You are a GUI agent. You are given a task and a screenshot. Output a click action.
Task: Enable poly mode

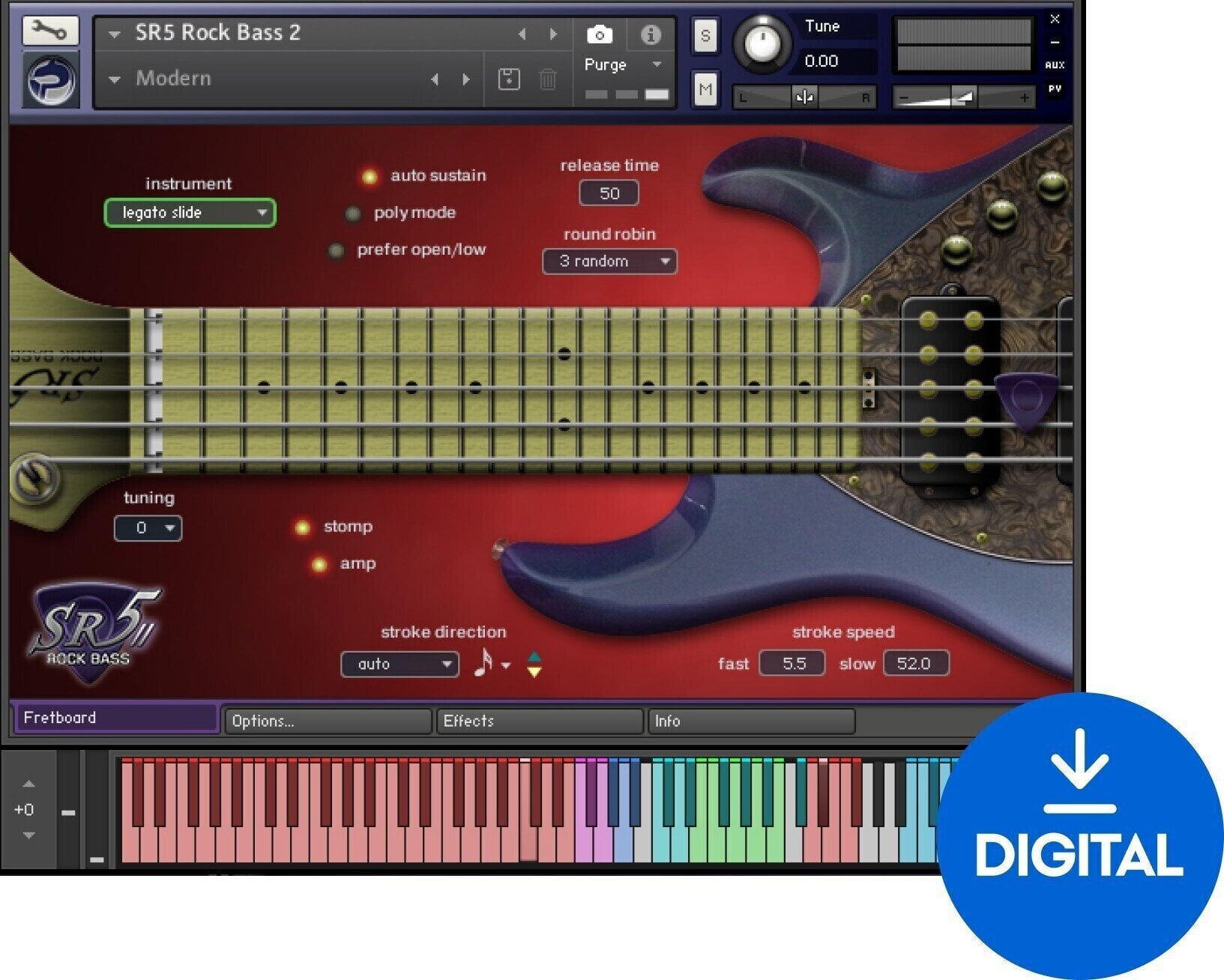click(353, 214)
